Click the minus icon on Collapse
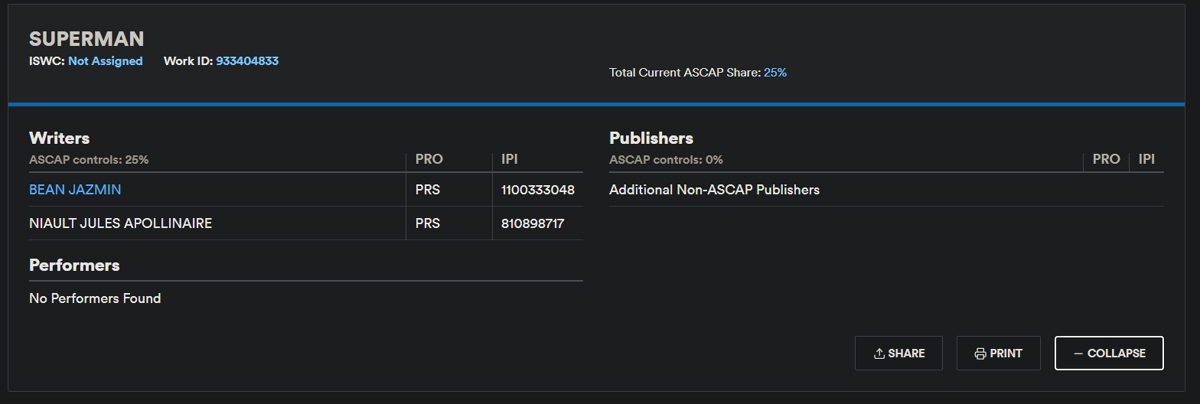This screenshot has width=1200, height=404. point(1078,354)
